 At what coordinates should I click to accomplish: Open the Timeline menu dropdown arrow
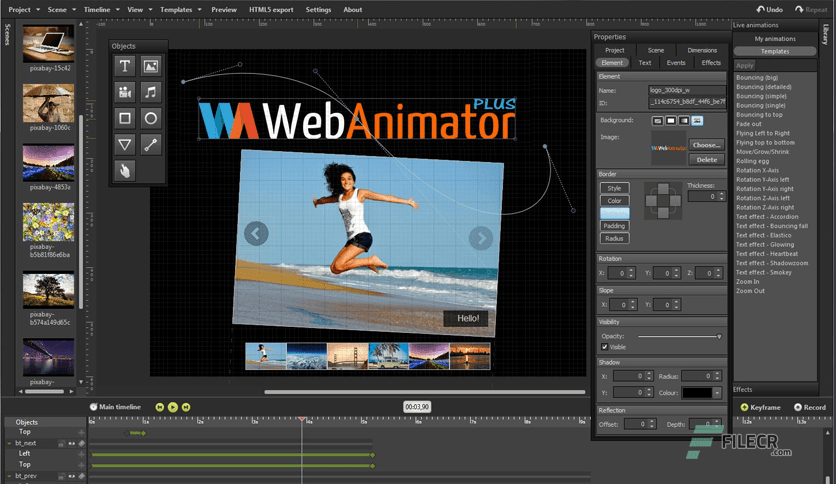point(117,10)
